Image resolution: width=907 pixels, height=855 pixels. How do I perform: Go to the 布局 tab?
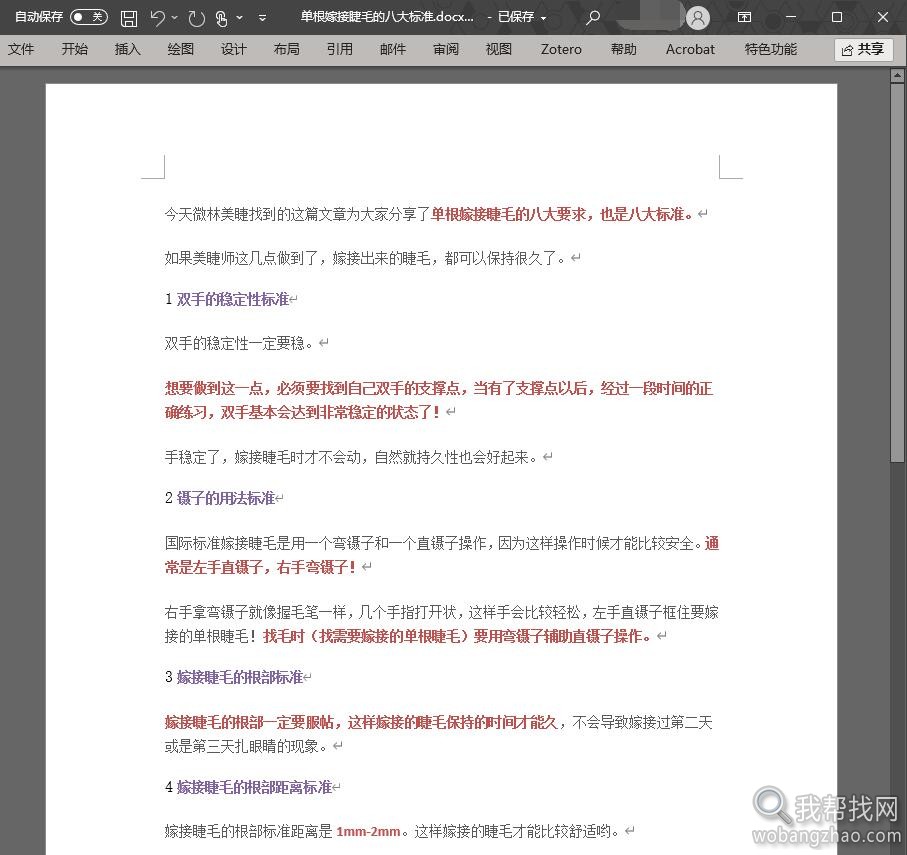click(x=286, y=49)
